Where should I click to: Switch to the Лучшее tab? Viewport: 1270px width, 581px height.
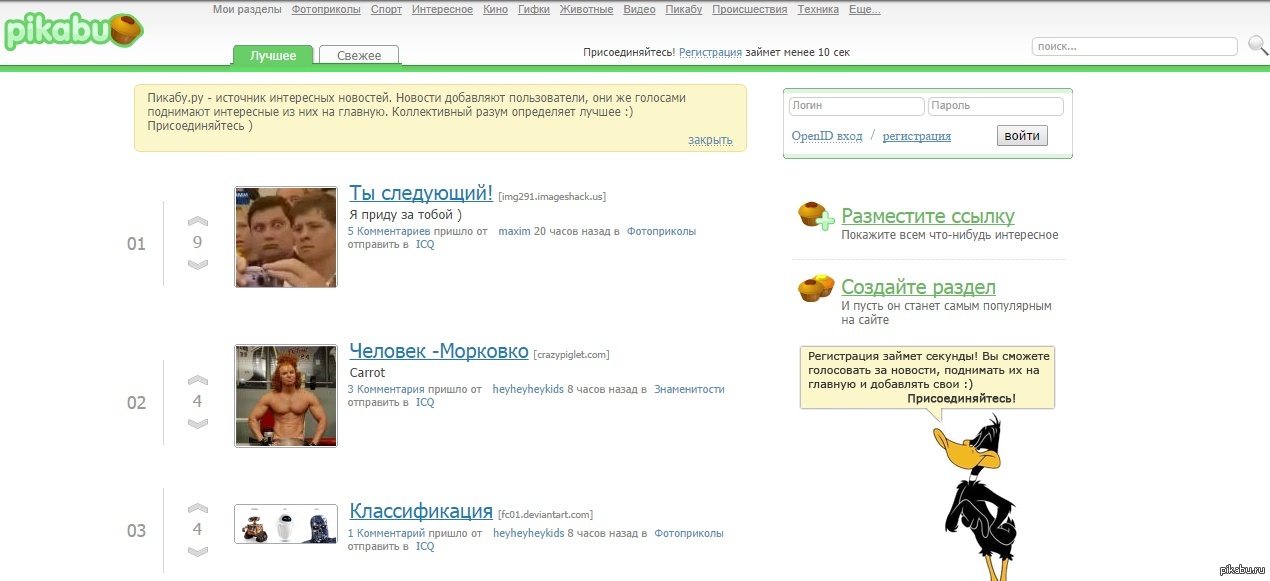pos(273,56)
